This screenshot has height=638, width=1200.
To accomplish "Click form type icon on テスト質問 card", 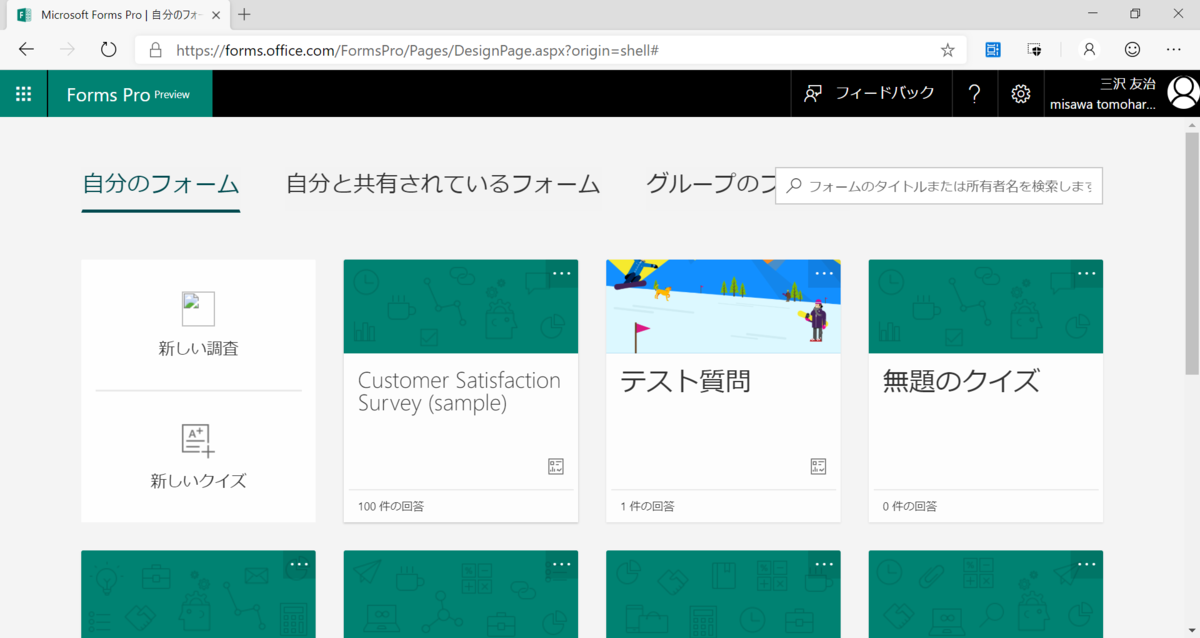I will coord(818,466).
